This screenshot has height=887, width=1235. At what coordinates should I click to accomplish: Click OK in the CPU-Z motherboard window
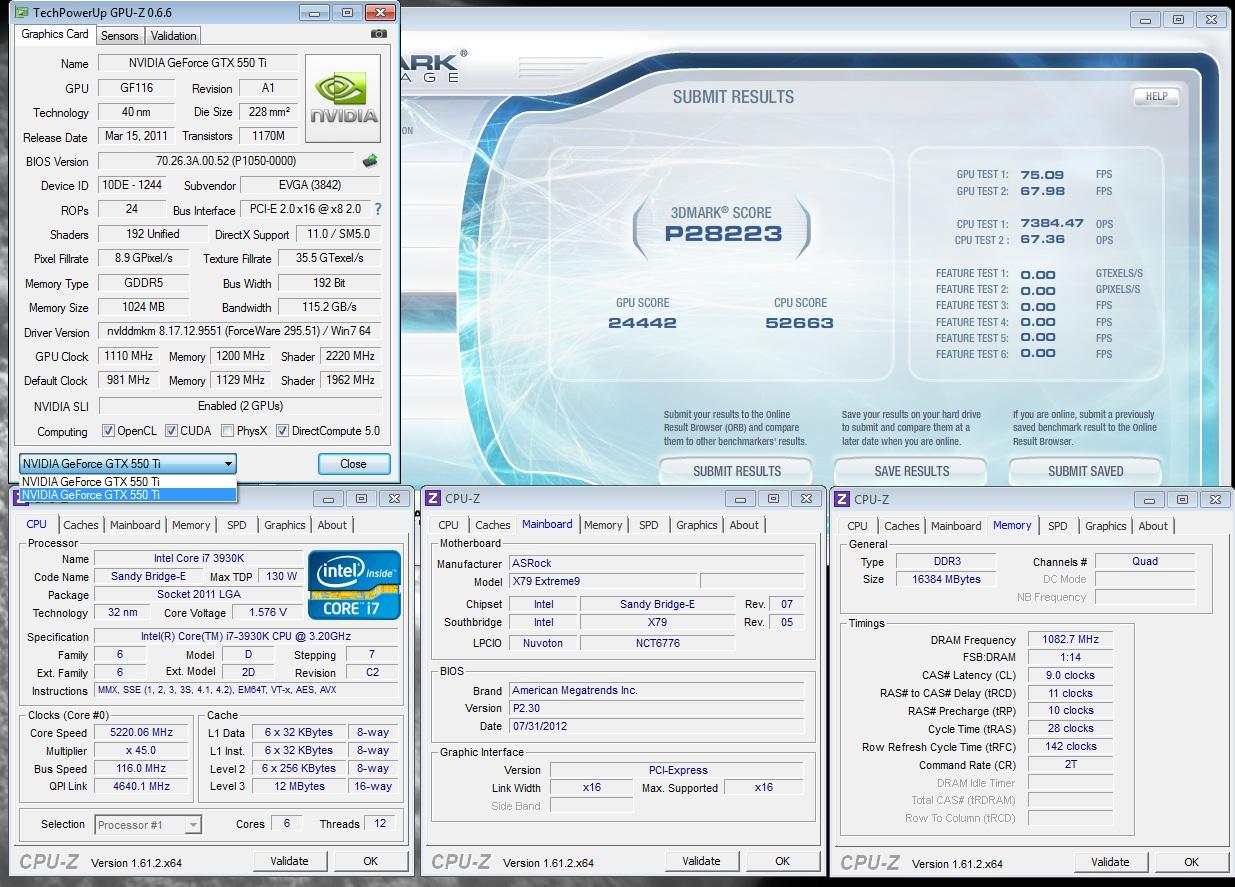tap(782, 861)
